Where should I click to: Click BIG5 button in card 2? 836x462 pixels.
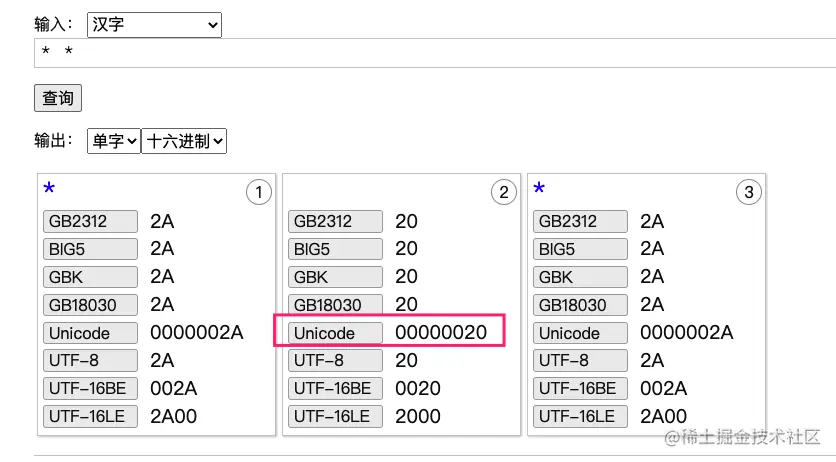[x=335, y=249]
